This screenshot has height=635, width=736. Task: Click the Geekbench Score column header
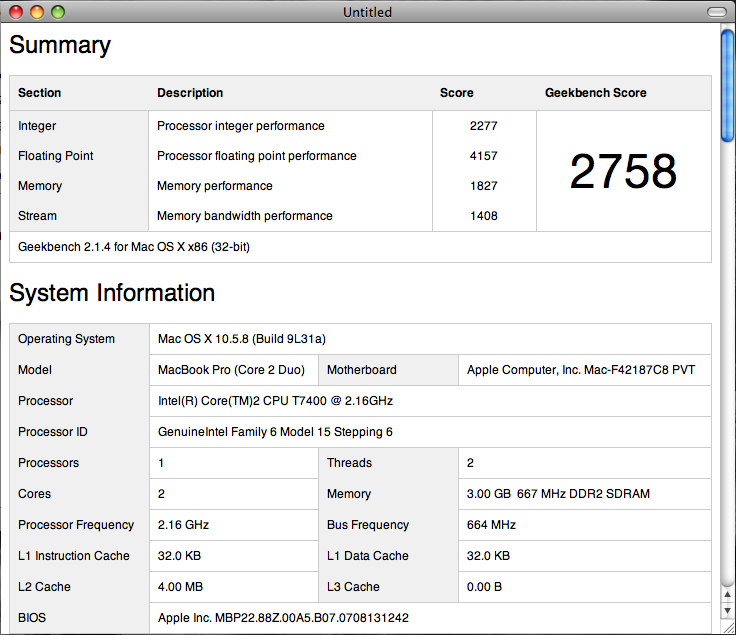(x=596, y=93)
